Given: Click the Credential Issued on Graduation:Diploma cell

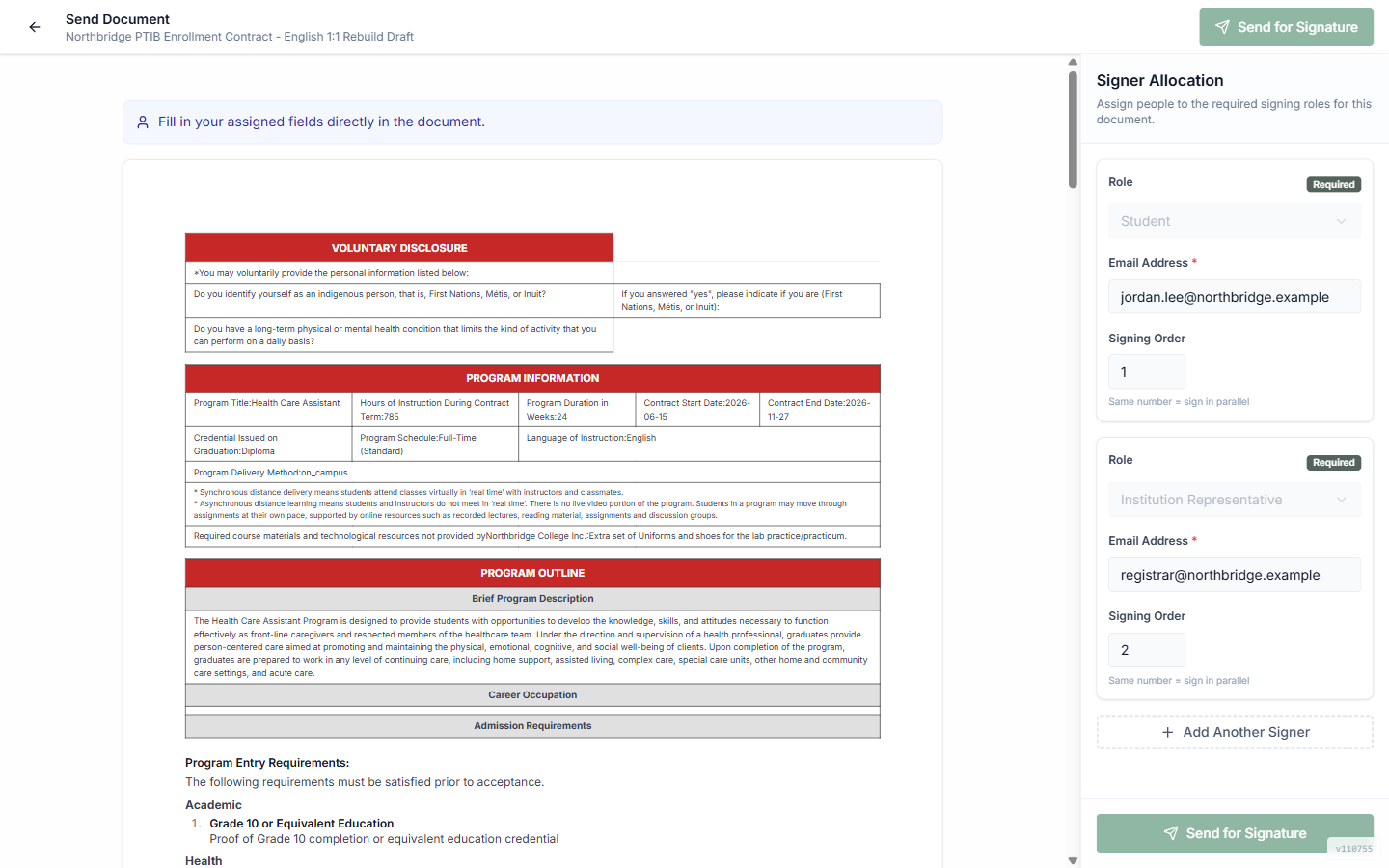Looking at the screenshot, I should (x=268, y=445).
